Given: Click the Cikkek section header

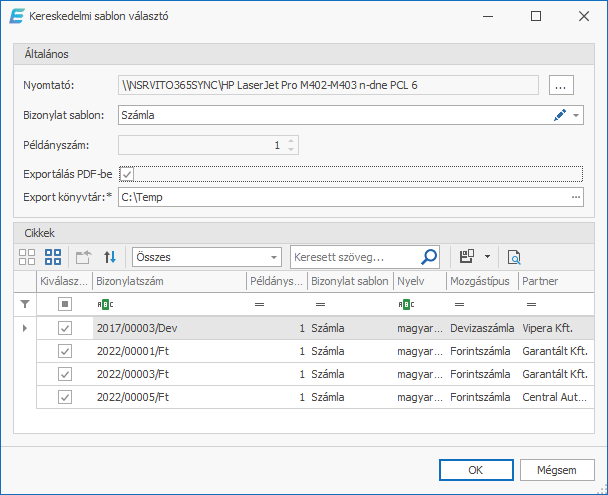Looking at the screenshot, I should point(304,233).
